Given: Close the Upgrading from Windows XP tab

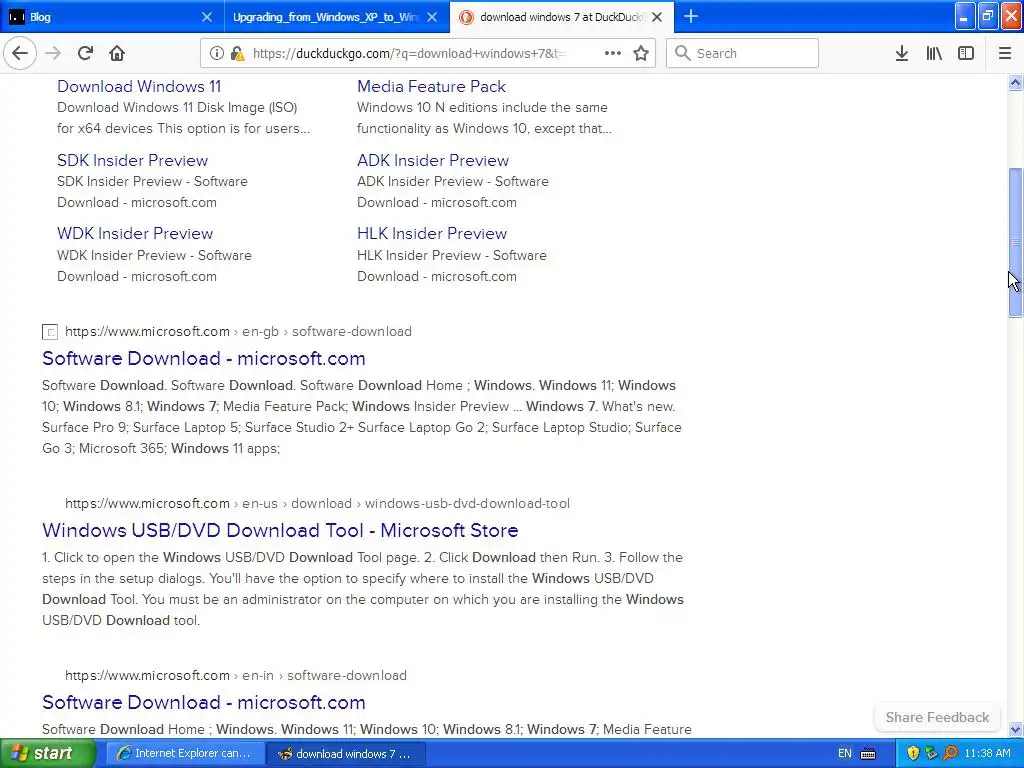Looking at the screenshot, I should [432, 17].
